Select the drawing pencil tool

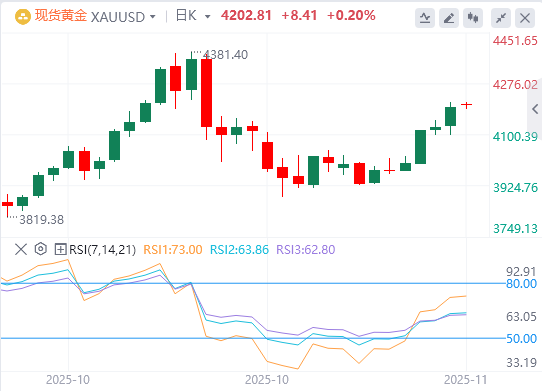[449, 18]
